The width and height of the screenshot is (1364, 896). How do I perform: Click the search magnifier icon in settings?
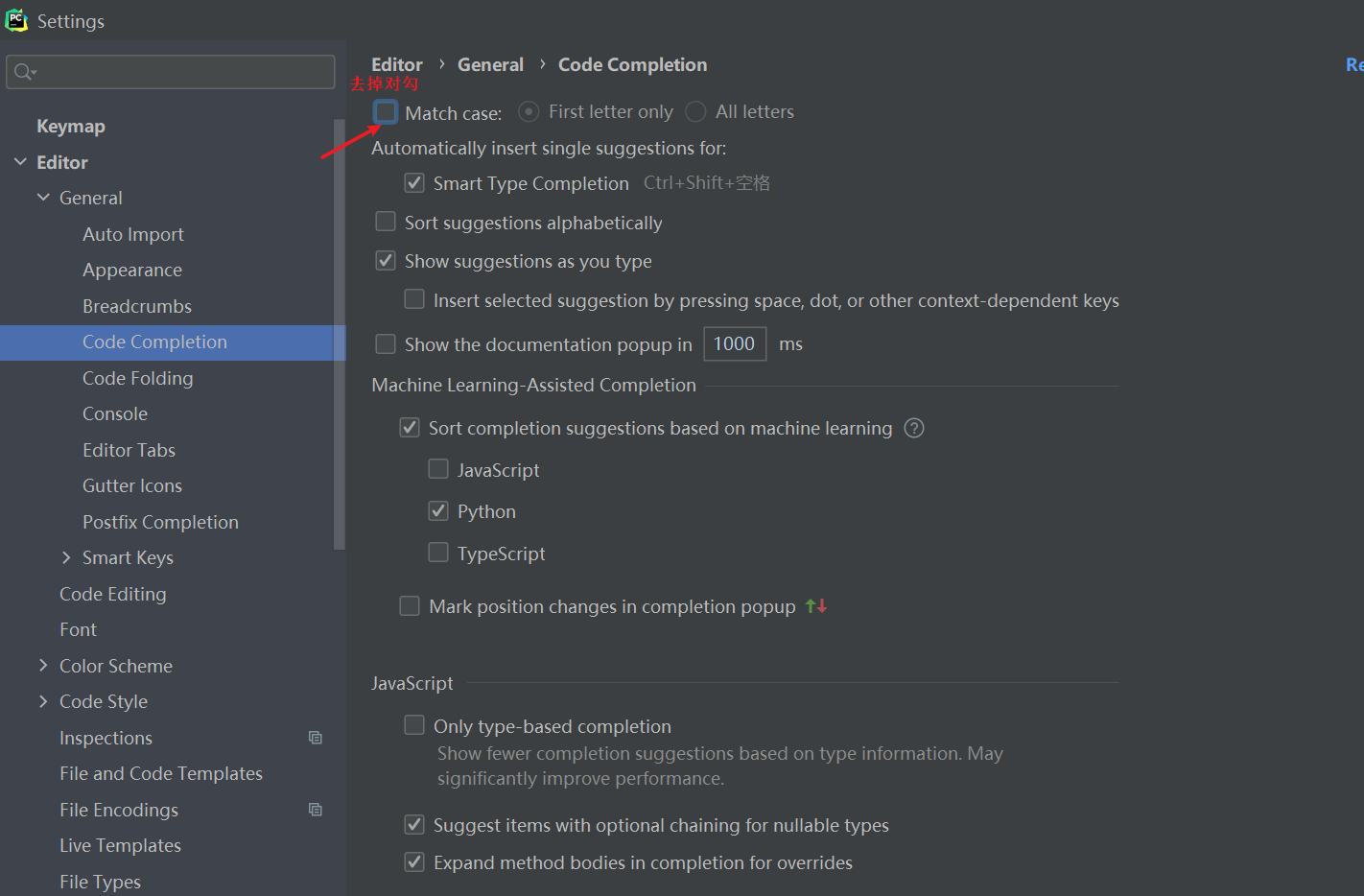[23, 72]
